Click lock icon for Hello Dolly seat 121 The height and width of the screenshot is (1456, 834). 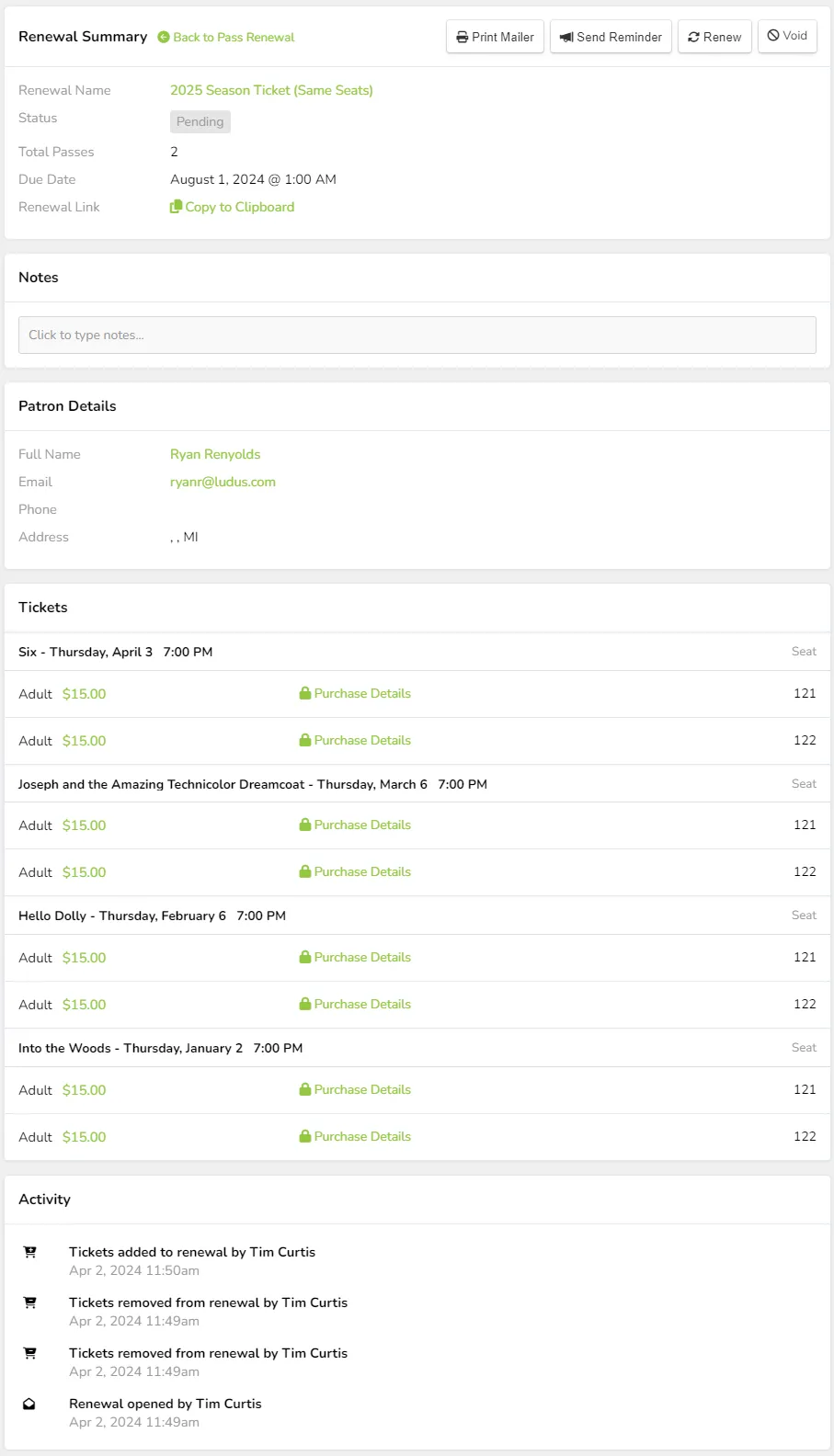305,957
